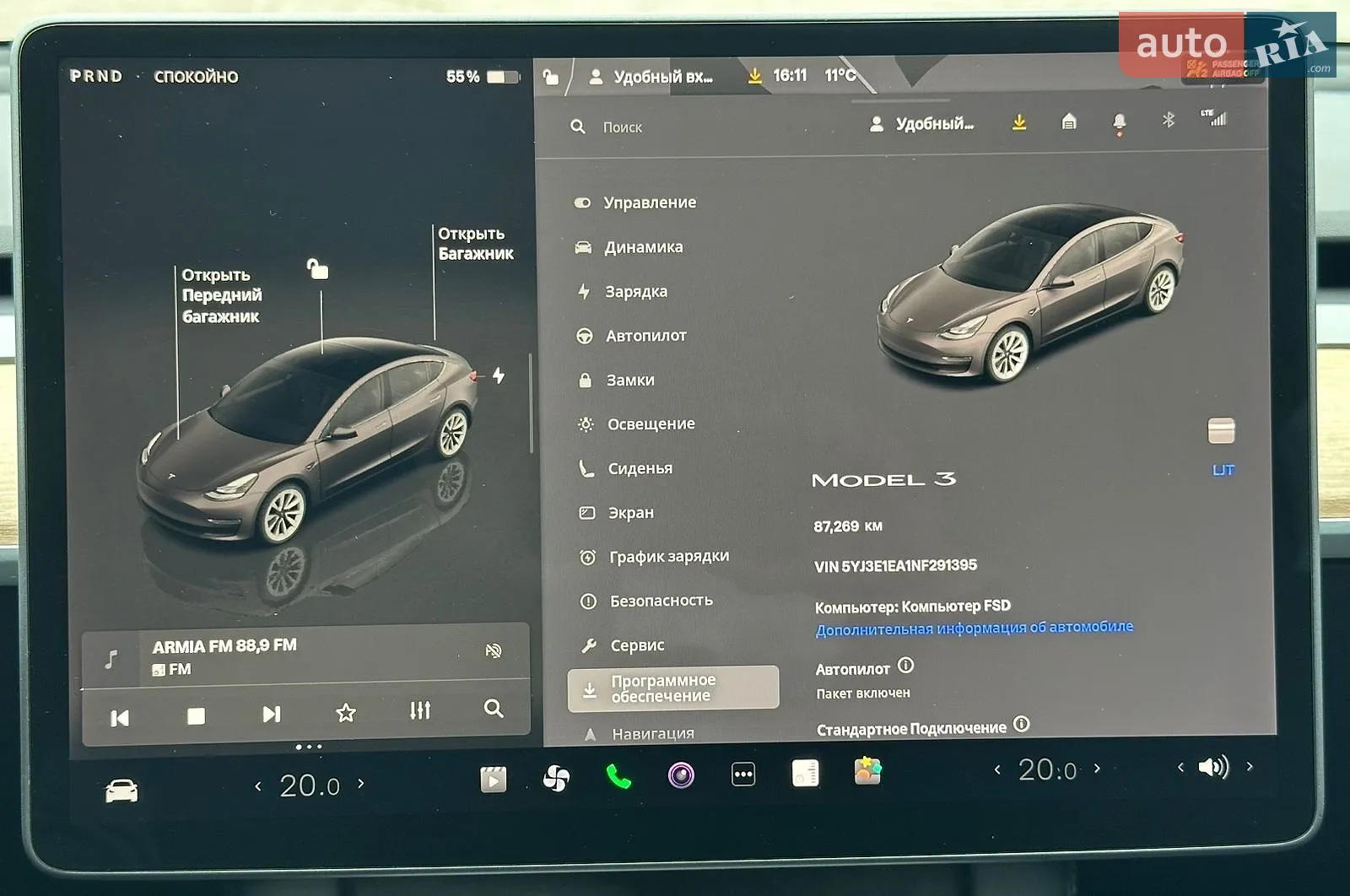This screenshot has width=1350, height=896.
Task: Tap software download arrow in status bar
Action: 754,76
